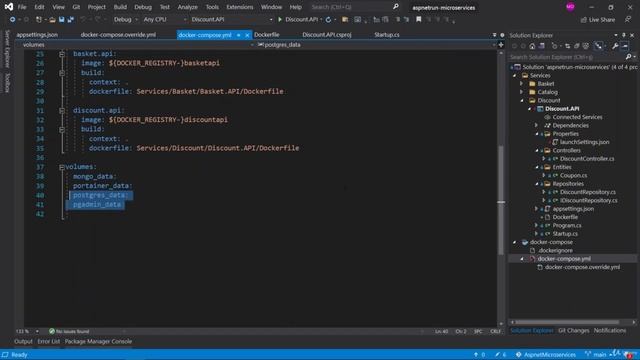Expand the Catalog folder in Solution Explorer

coord(521,92)
